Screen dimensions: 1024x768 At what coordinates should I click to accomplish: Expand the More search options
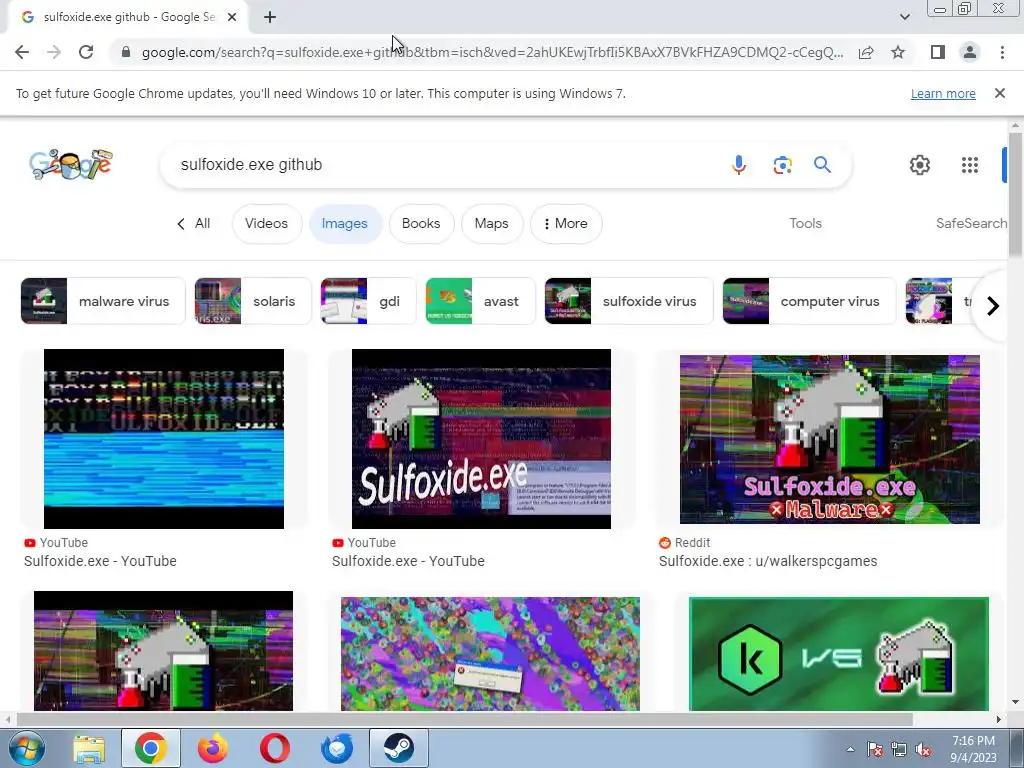pyautogui.click(x=566, y=223)
